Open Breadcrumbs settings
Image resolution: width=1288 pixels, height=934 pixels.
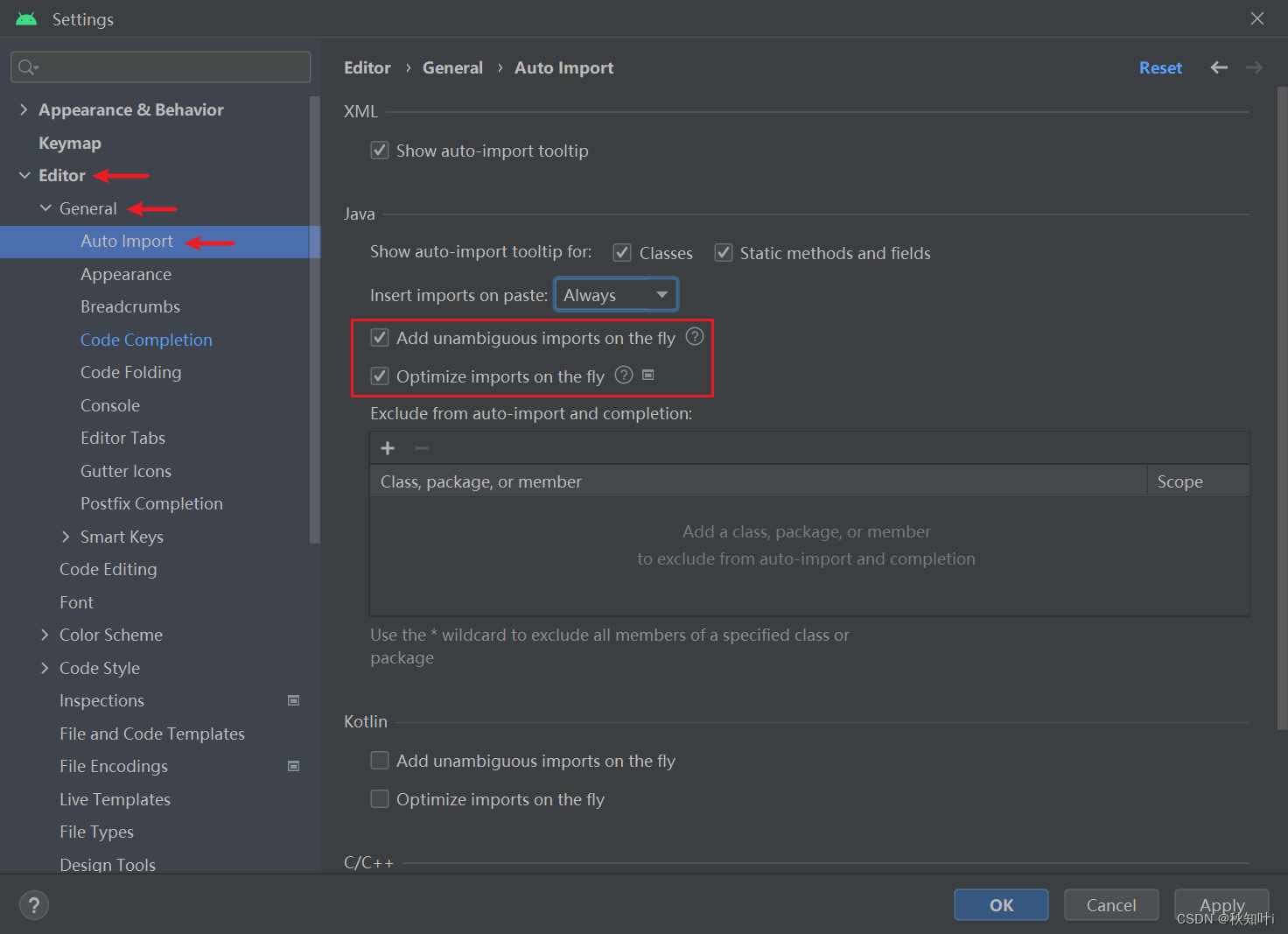pyautogui.click(x=130, y=306)
